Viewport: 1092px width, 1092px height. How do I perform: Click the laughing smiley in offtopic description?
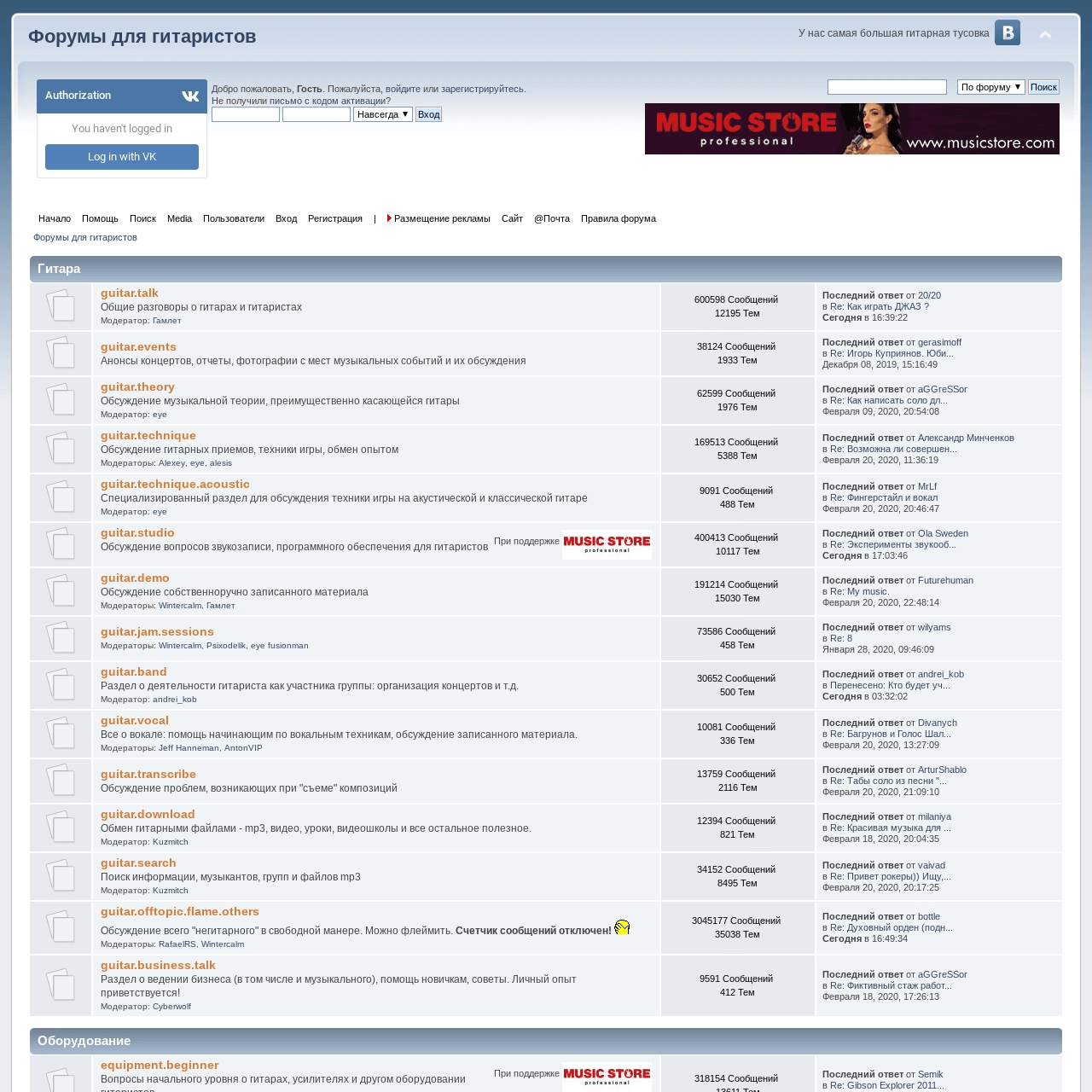tap(622, 927)
